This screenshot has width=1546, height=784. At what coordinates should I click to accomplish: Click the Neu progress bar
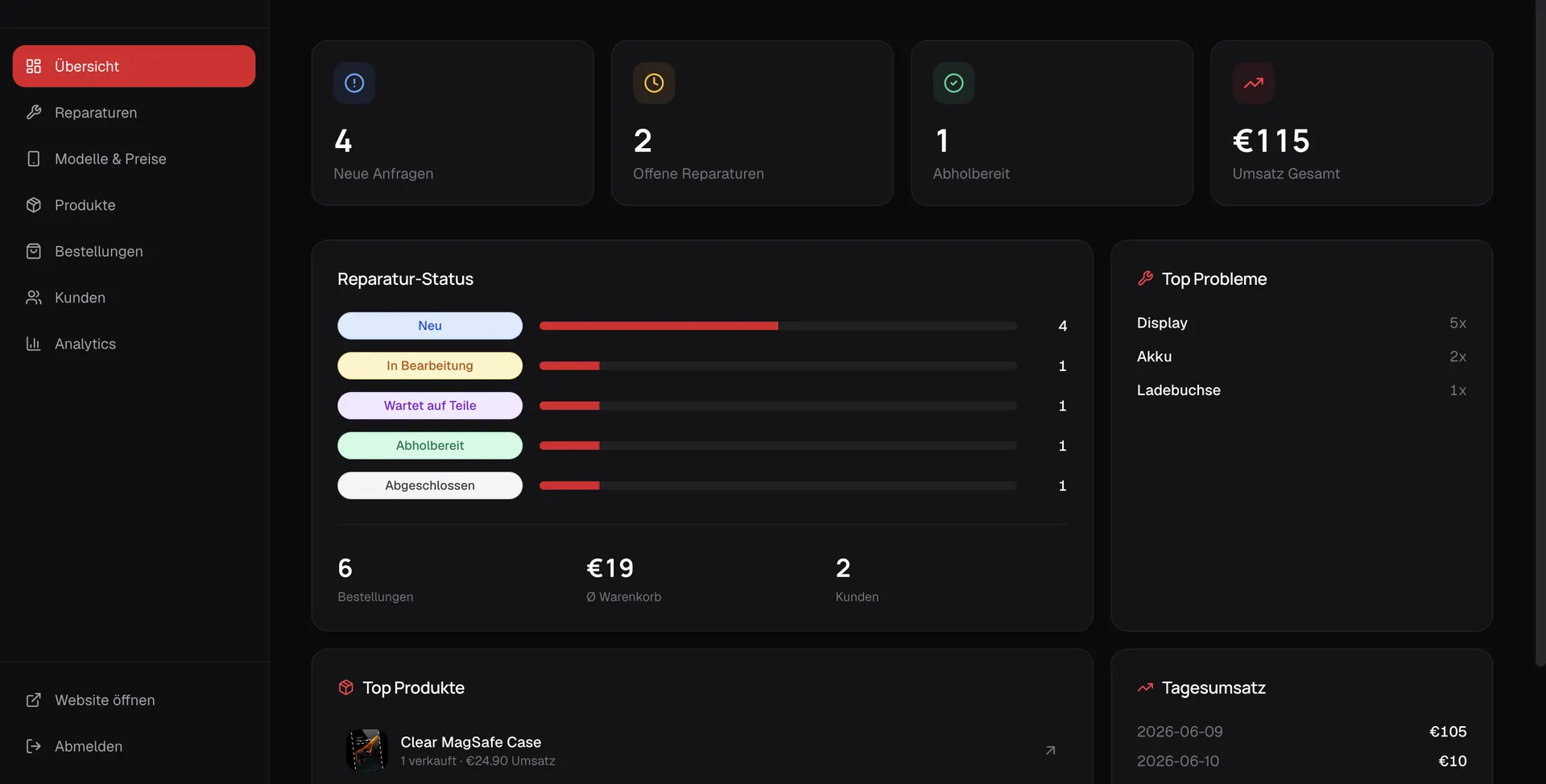[778, 326]
